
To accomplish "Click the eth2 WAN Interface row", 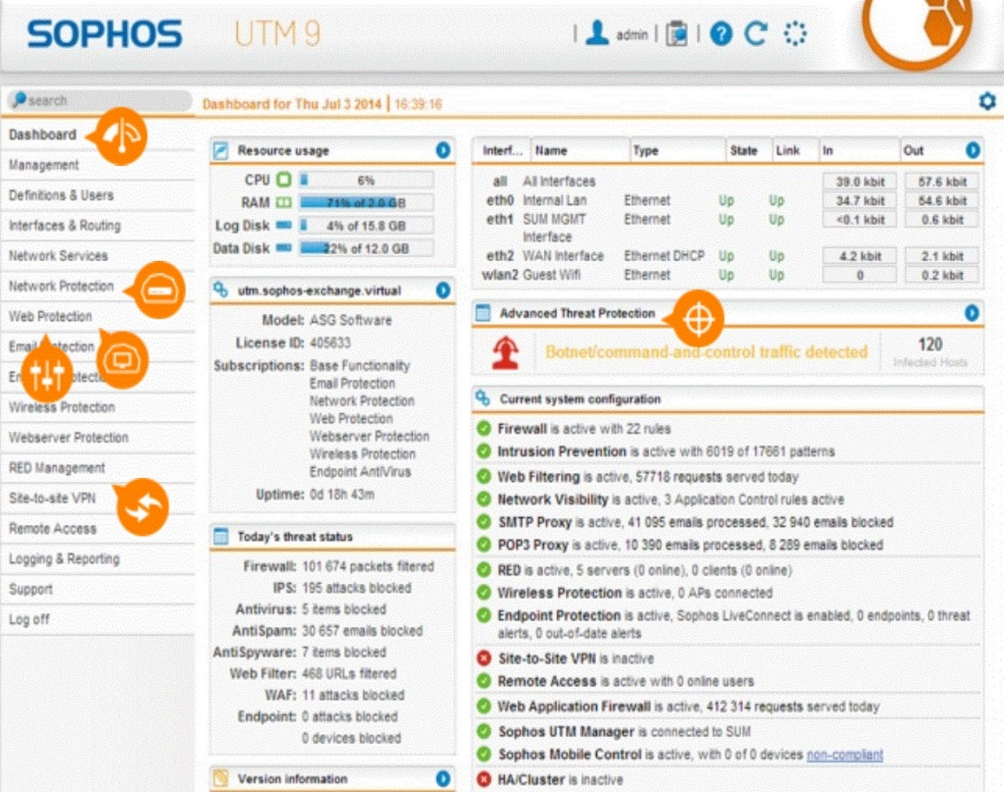I will [x=730, y=256].
